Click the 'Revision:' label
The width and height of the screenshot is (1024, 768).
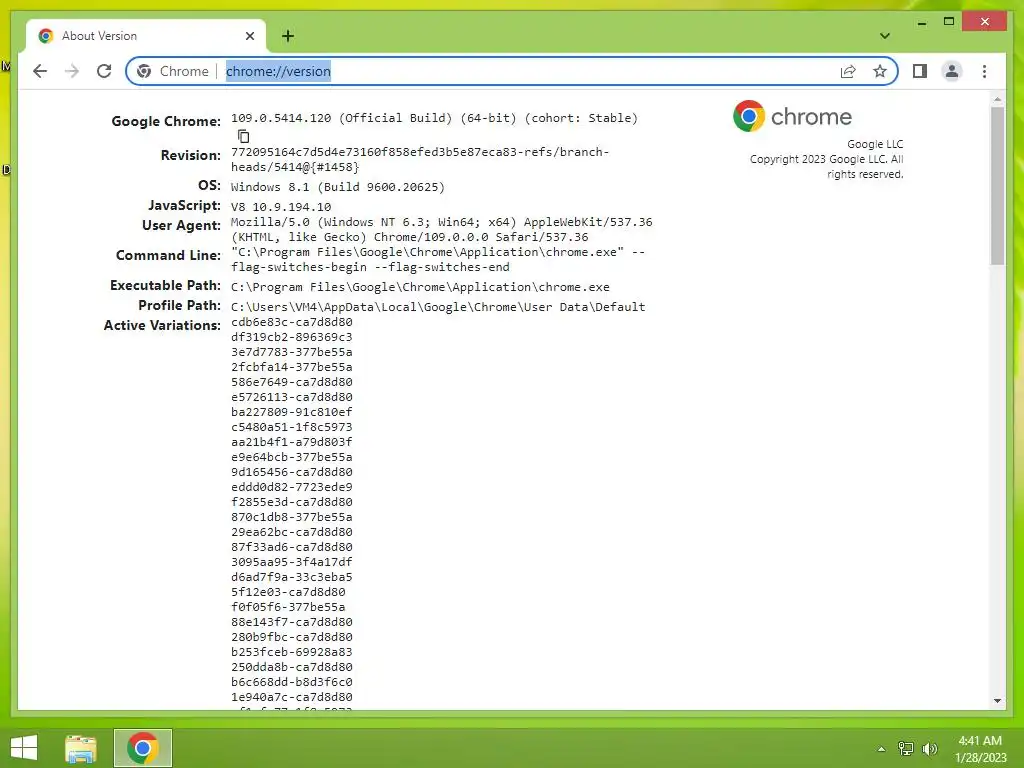[x=191, y=155]
